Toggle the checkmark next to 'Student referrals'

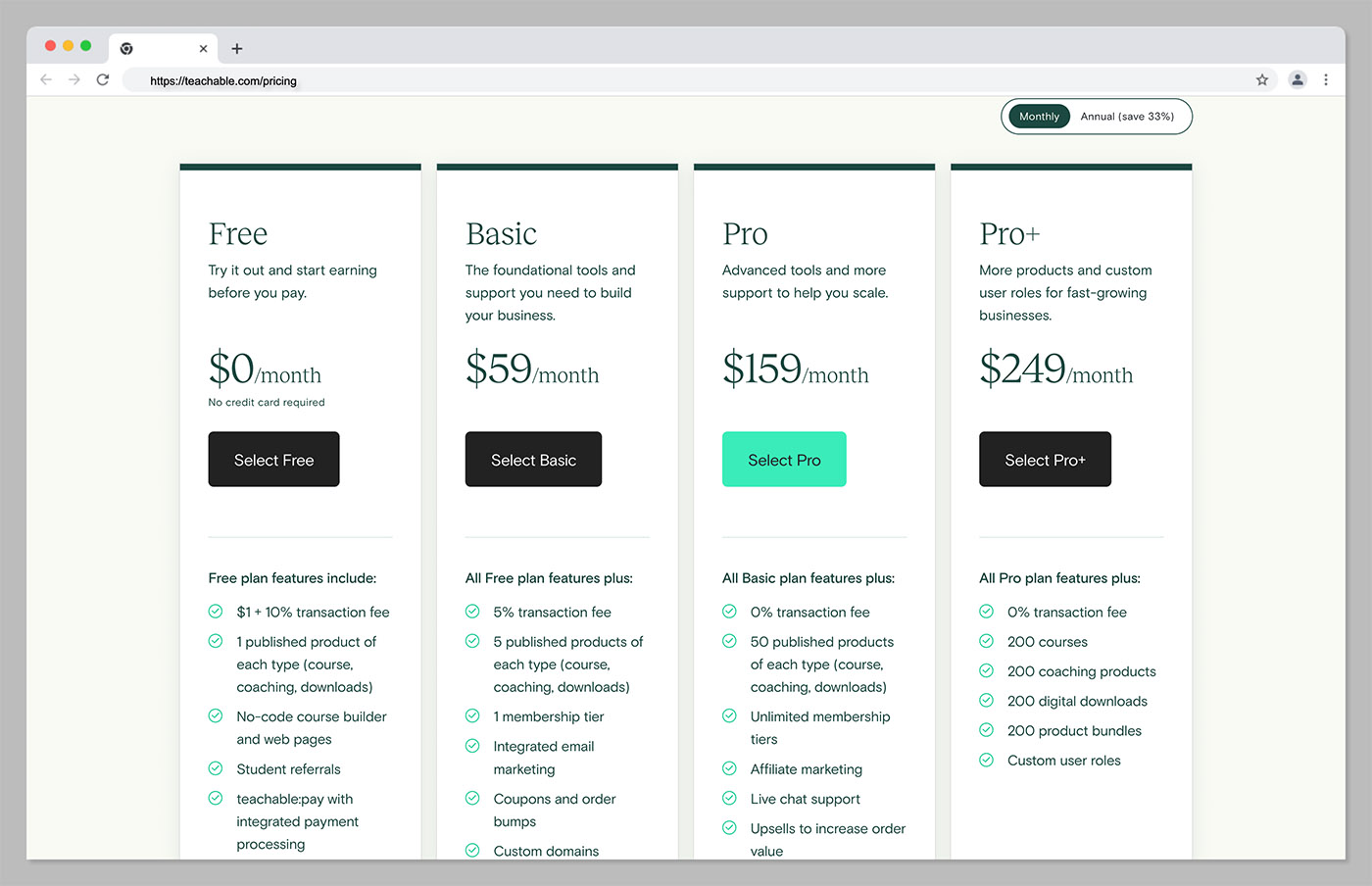(x=216, y=768)
